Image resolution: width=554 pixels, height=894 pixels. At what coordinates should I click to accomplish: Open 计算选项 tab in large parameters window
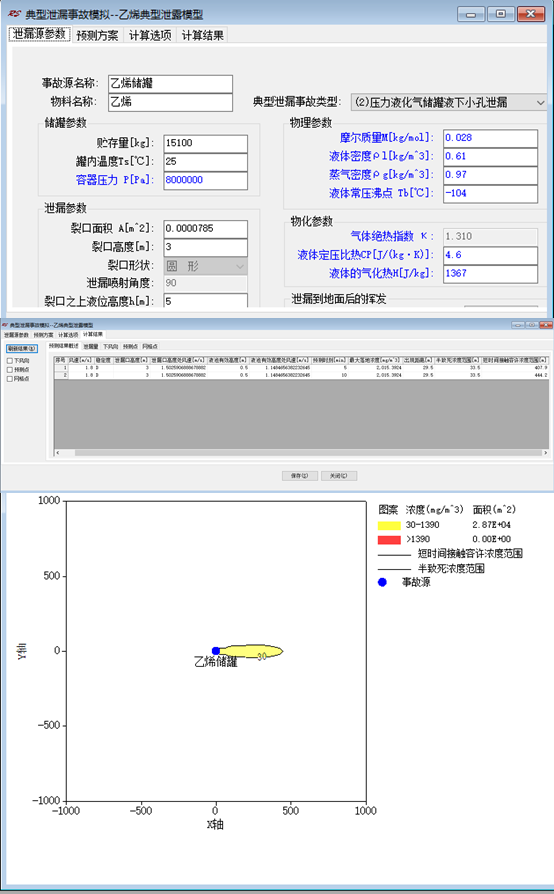(150, 35)
